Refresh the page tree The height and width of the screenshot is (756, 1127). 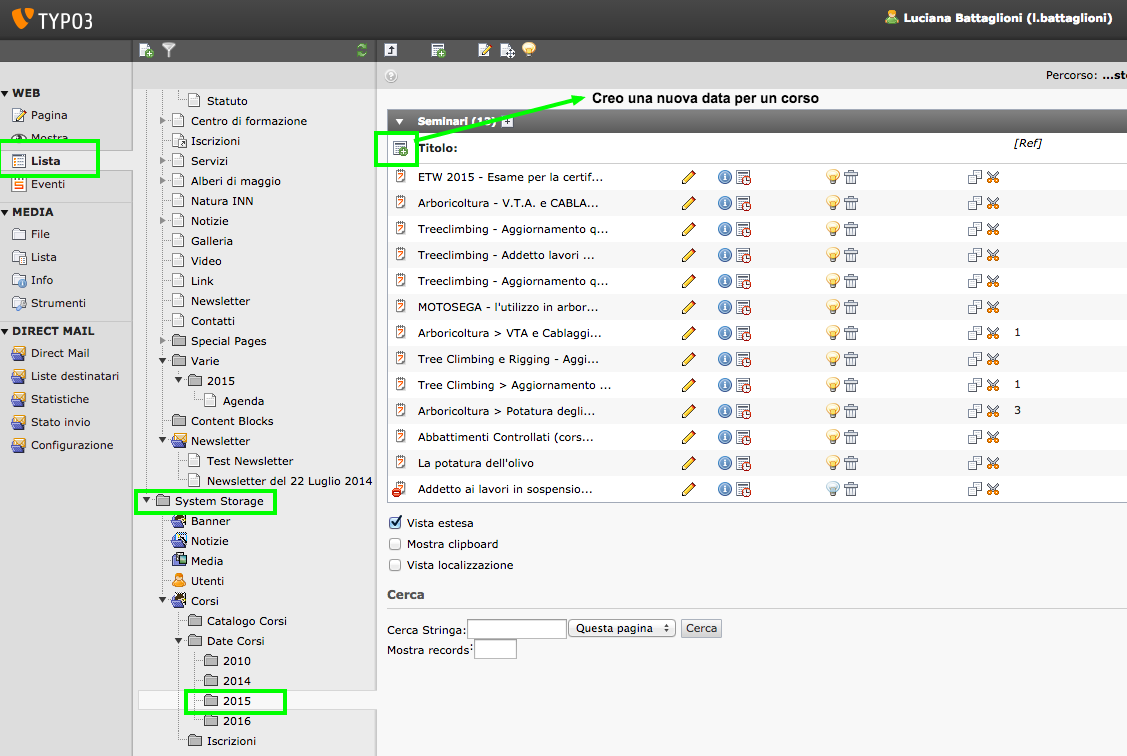point(362,50)
